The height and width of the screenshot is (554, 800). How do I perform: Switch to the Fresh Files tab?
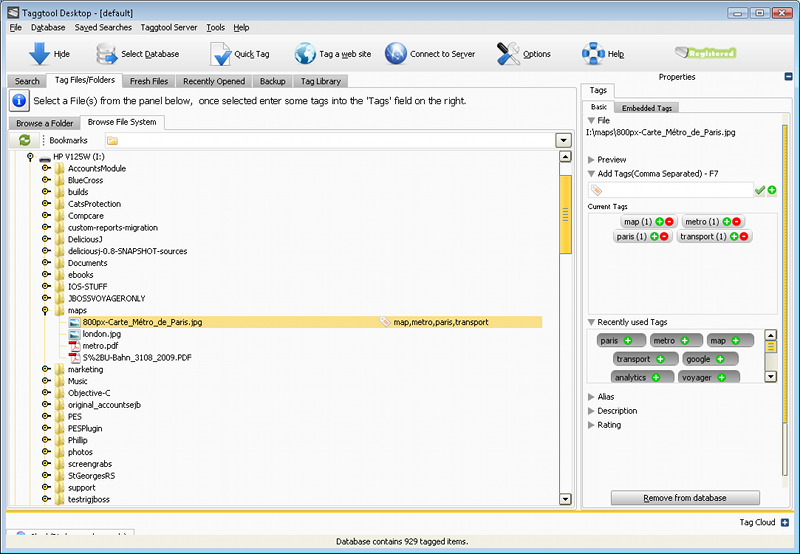pos(149,81)
